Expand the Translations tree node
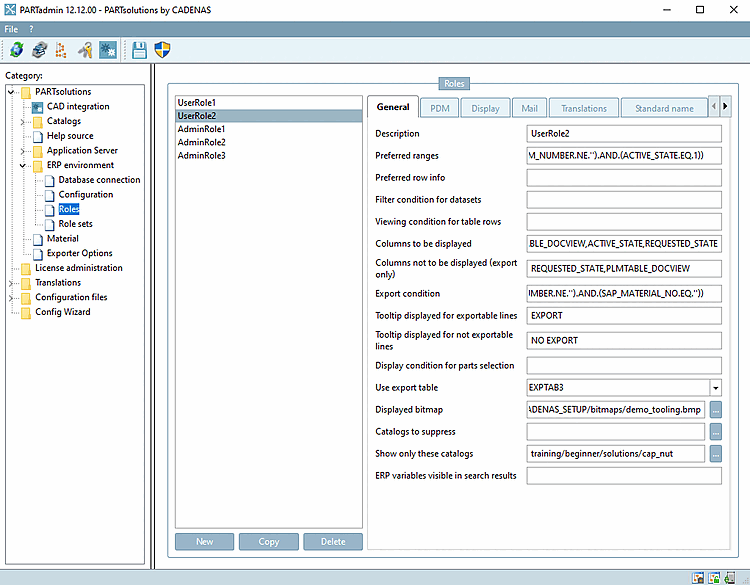Viewport: 750px width, 585px height. pyautogui.click(x=11, y=283)
